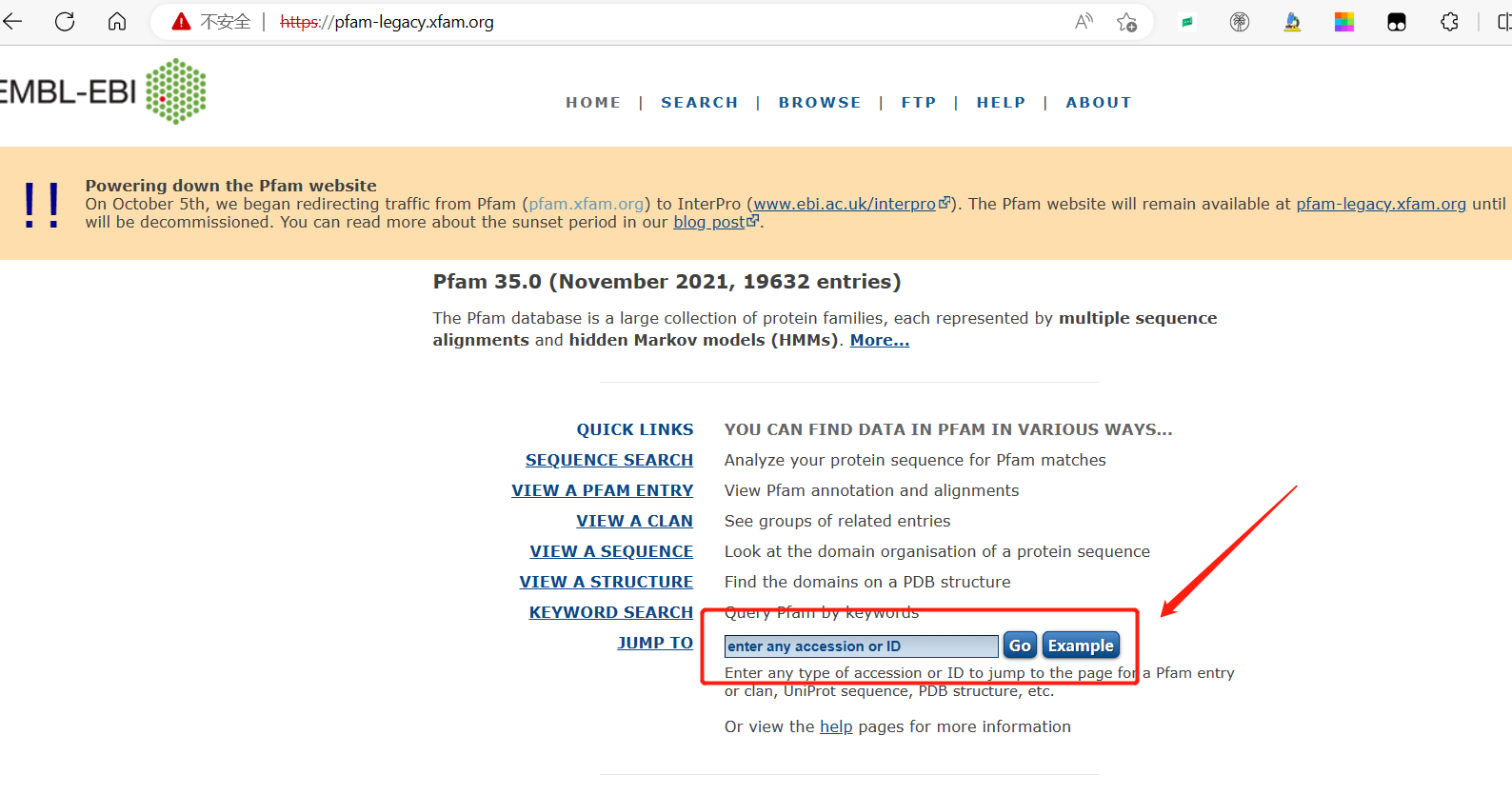Open VIEW A PFAM ENTRY link

(603, 490)
